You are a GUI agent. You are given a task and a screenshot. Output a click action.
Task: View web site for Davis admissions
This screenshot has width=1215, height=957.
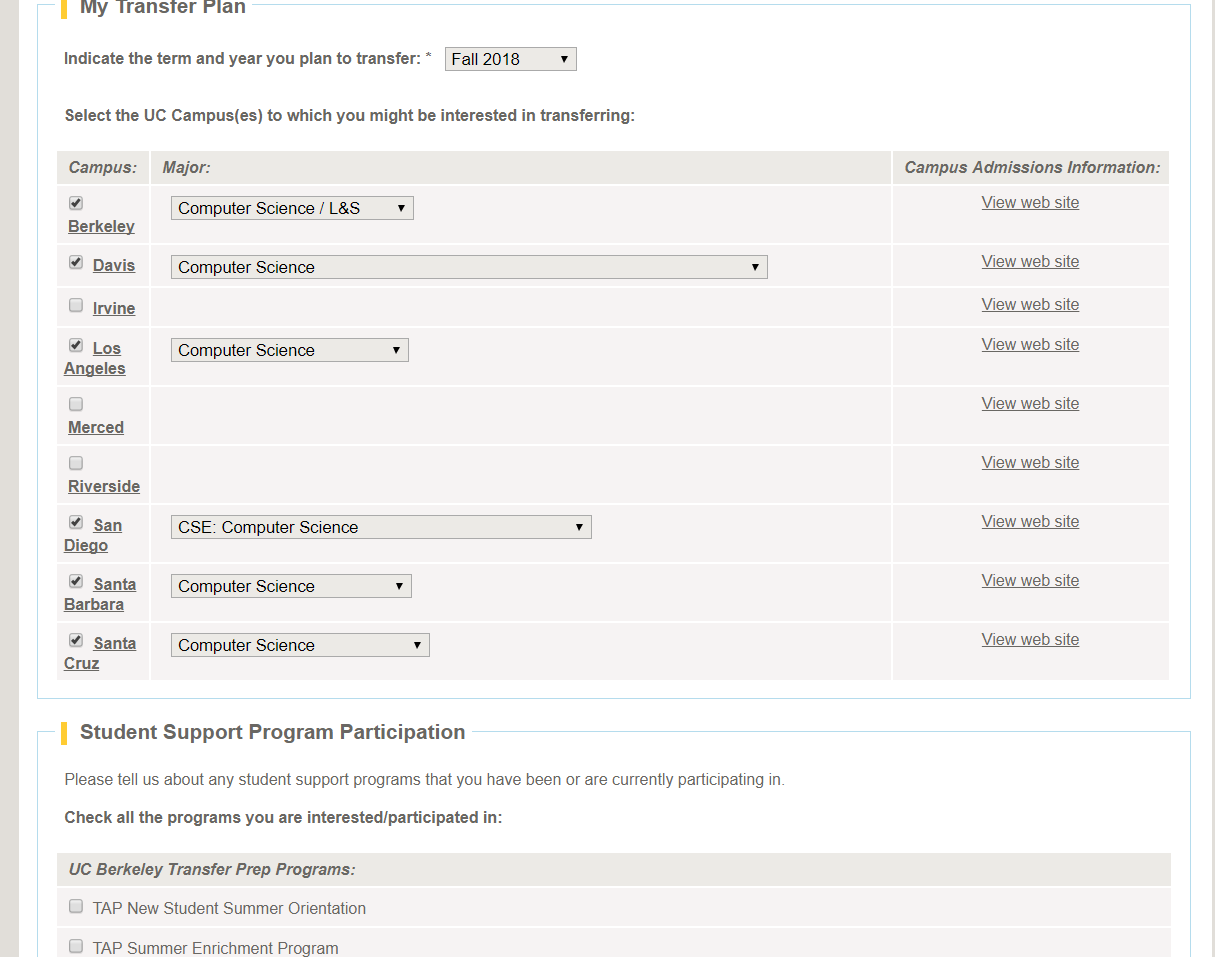point(1030,261)
